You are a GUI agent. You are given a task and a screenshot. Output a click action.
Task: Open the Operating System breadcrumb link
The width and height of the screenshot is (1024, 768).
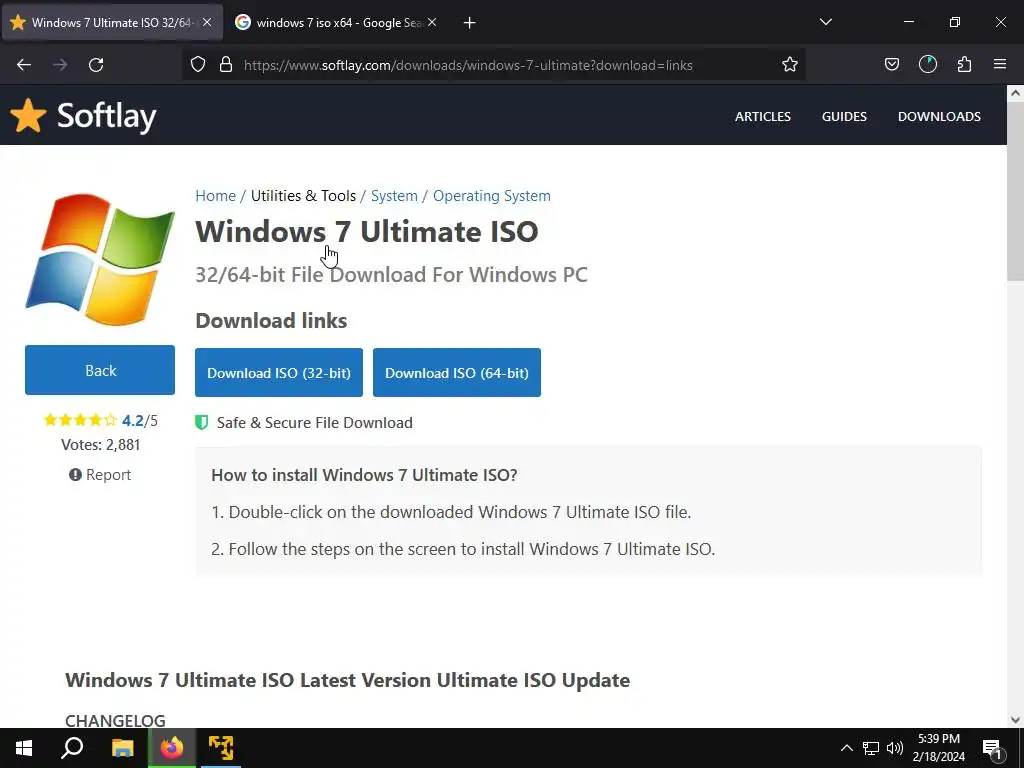point(492,196)
